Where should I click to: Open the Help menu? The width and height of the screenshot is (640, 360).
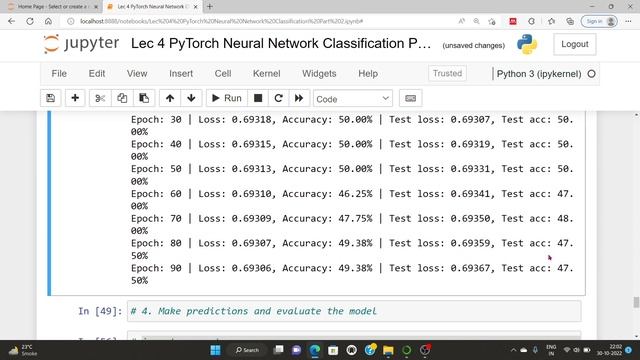(368, 73)
